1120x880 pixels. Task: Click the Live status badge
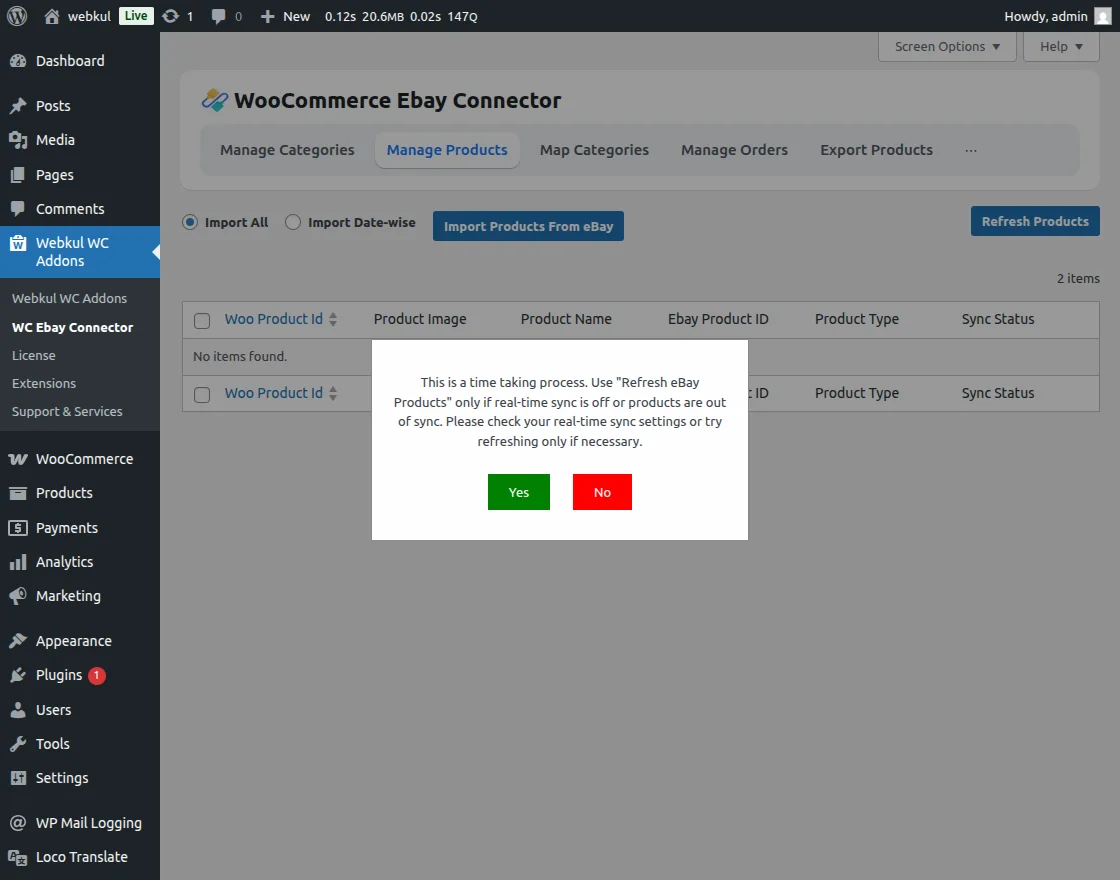136,16
